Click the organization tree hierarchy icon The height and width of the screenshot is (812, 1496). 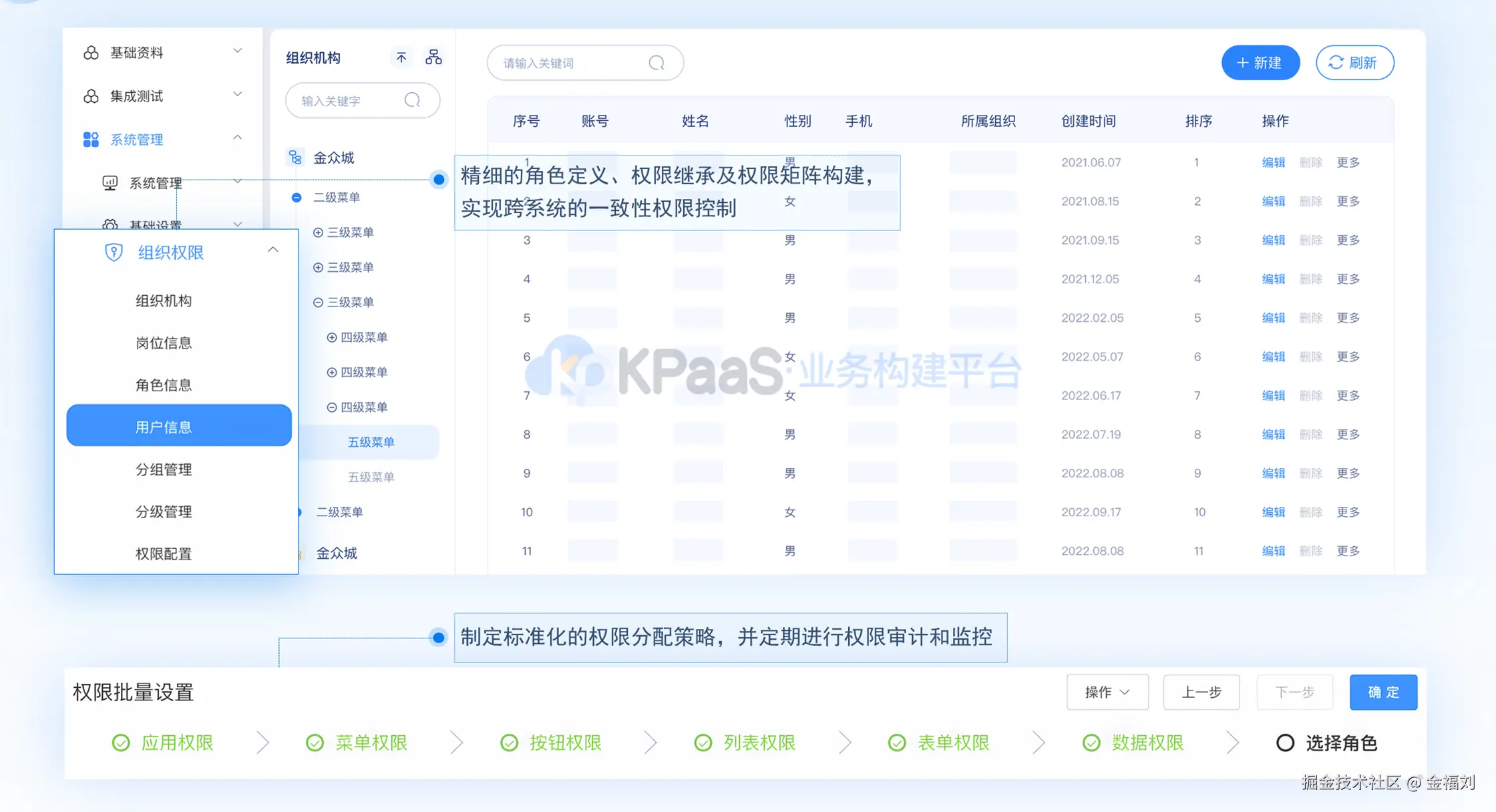click(433, 57)
